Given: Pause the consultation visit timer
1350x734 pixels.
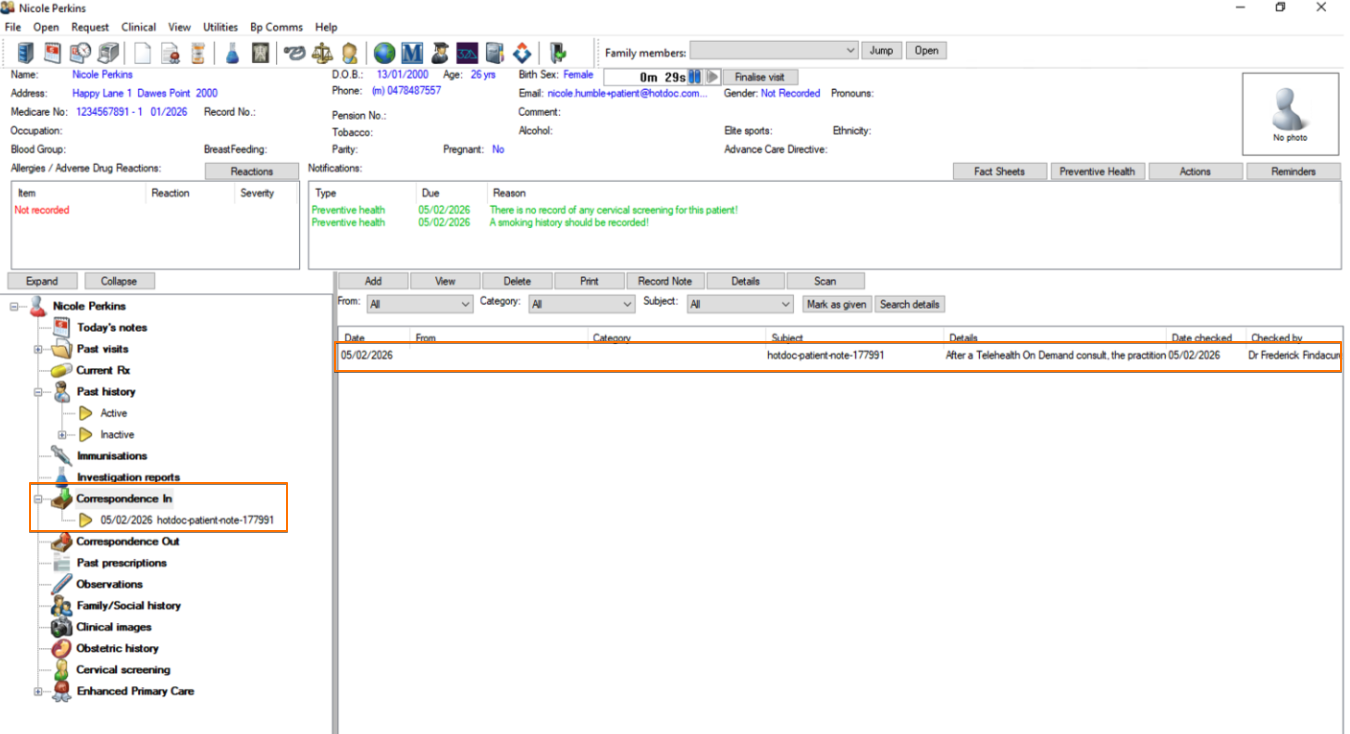Looking at the screenshot, I should click(695, 77).
